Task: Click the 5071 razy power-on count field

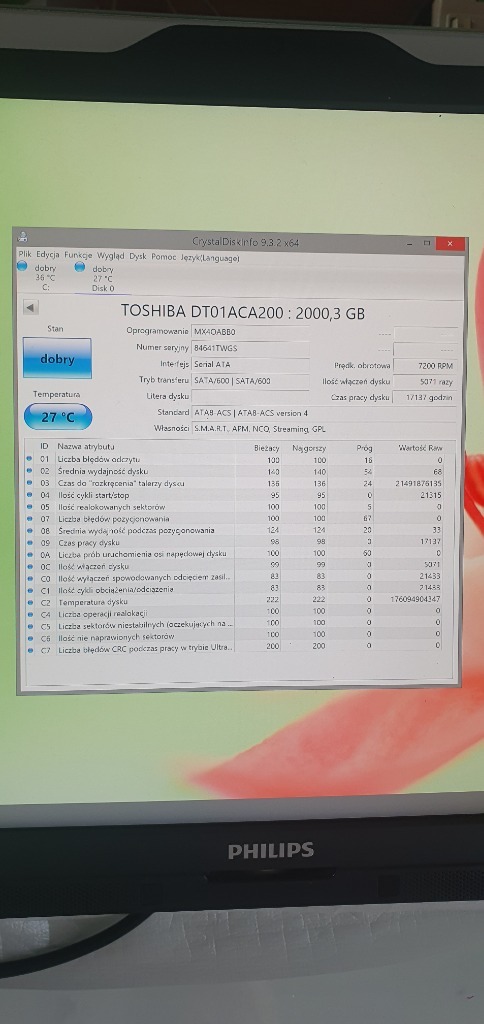Action: point(425,381)
